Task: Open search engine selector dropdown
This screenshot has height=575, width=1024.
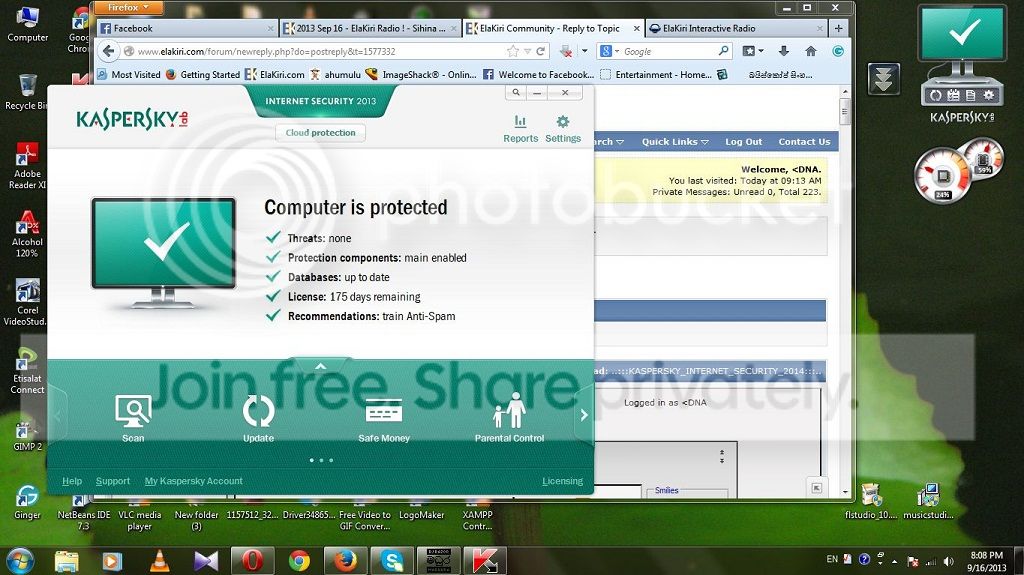Action: pyautogui.click(x=610, y=51)
